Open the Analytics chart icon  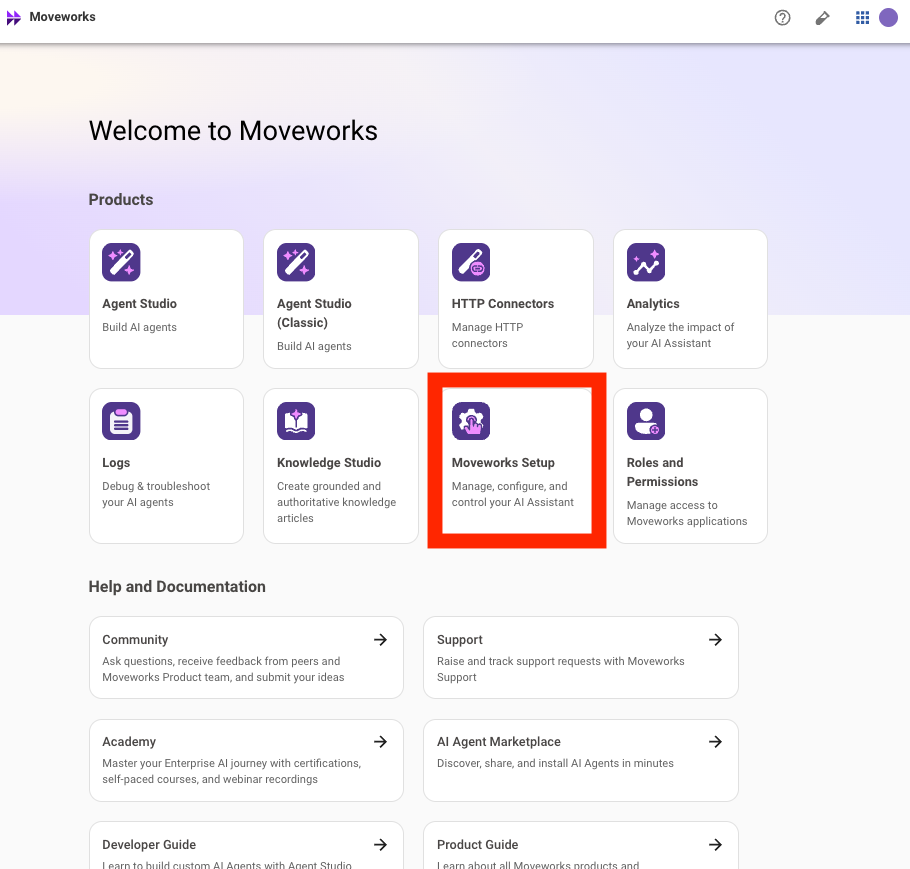click(x=646, y=262)
